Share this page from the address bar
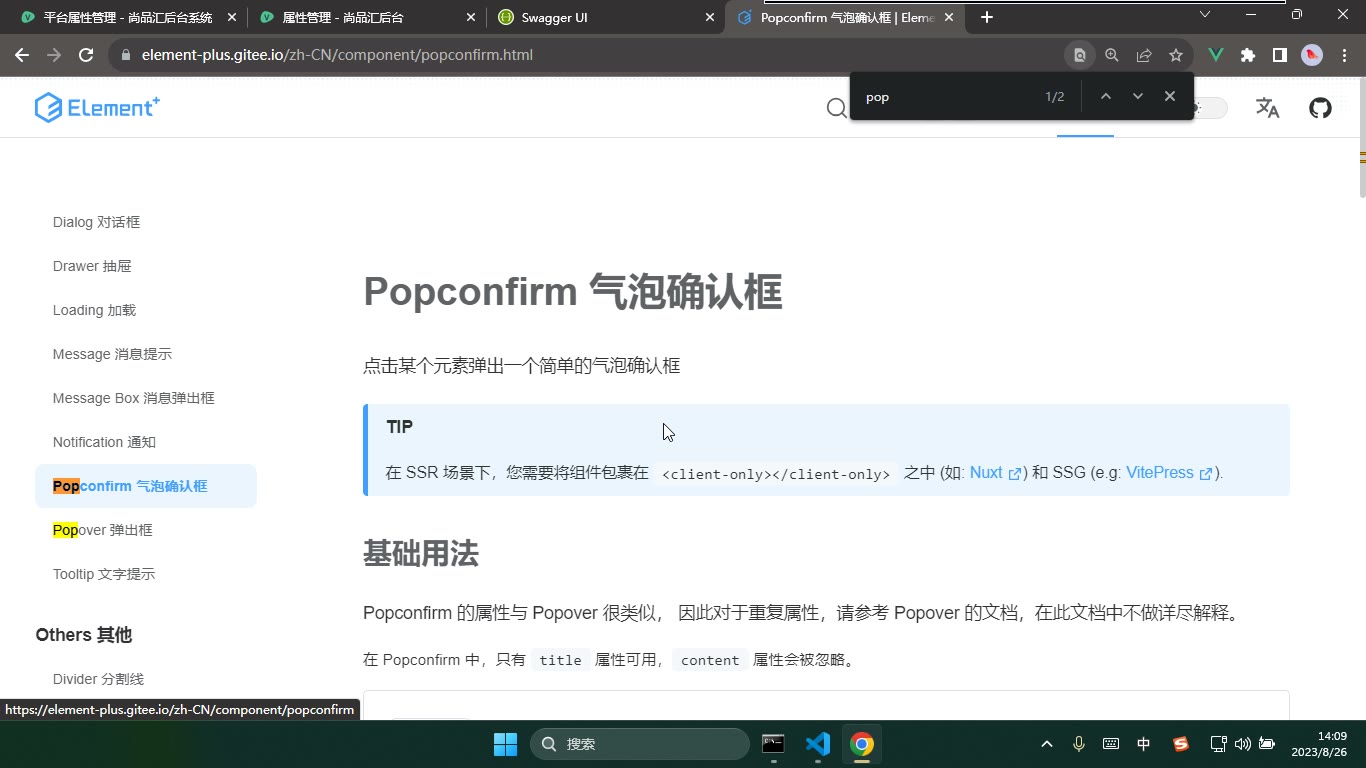 (x=1144, y=55)
